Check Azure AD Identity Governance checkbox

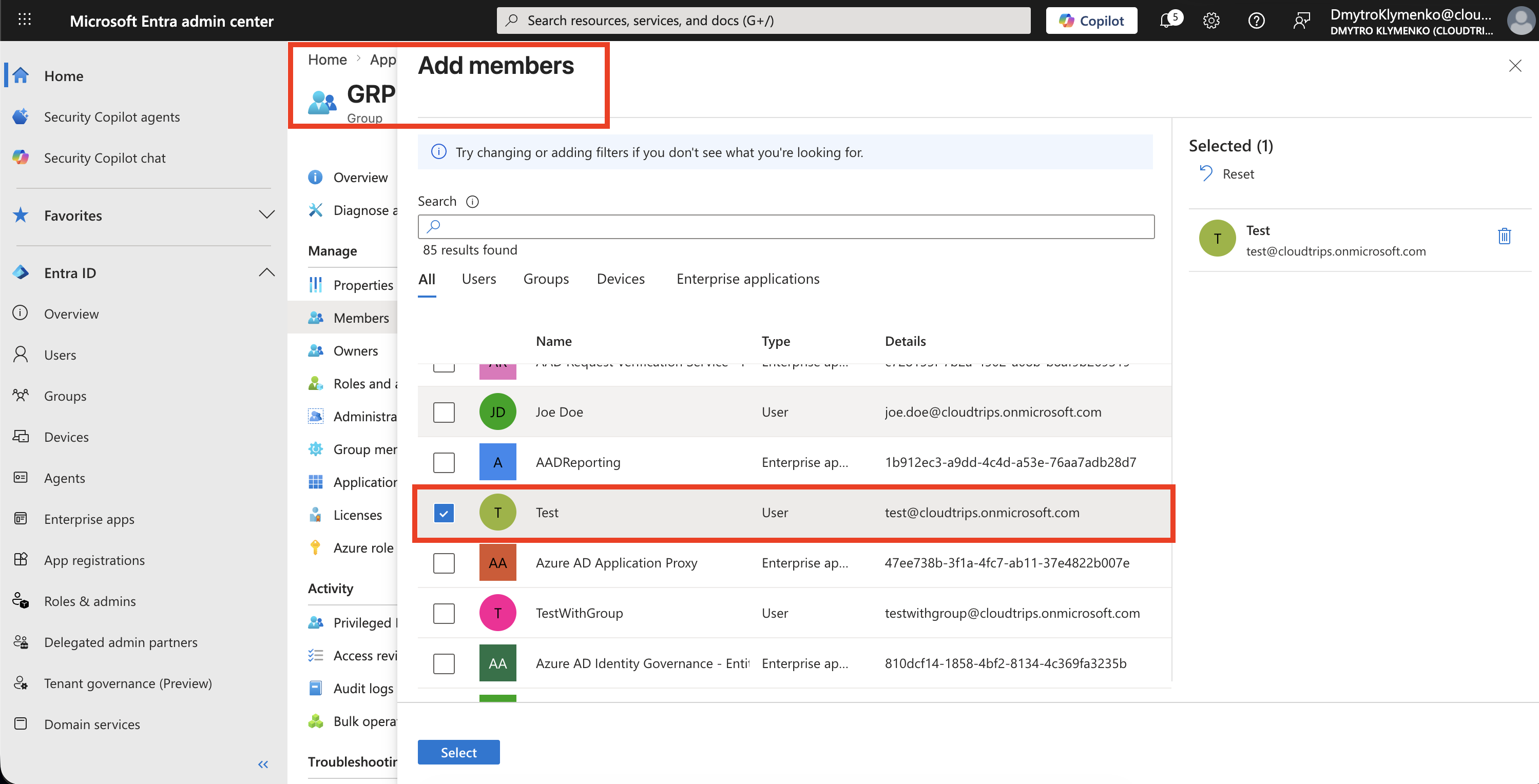tap(444, 663)
